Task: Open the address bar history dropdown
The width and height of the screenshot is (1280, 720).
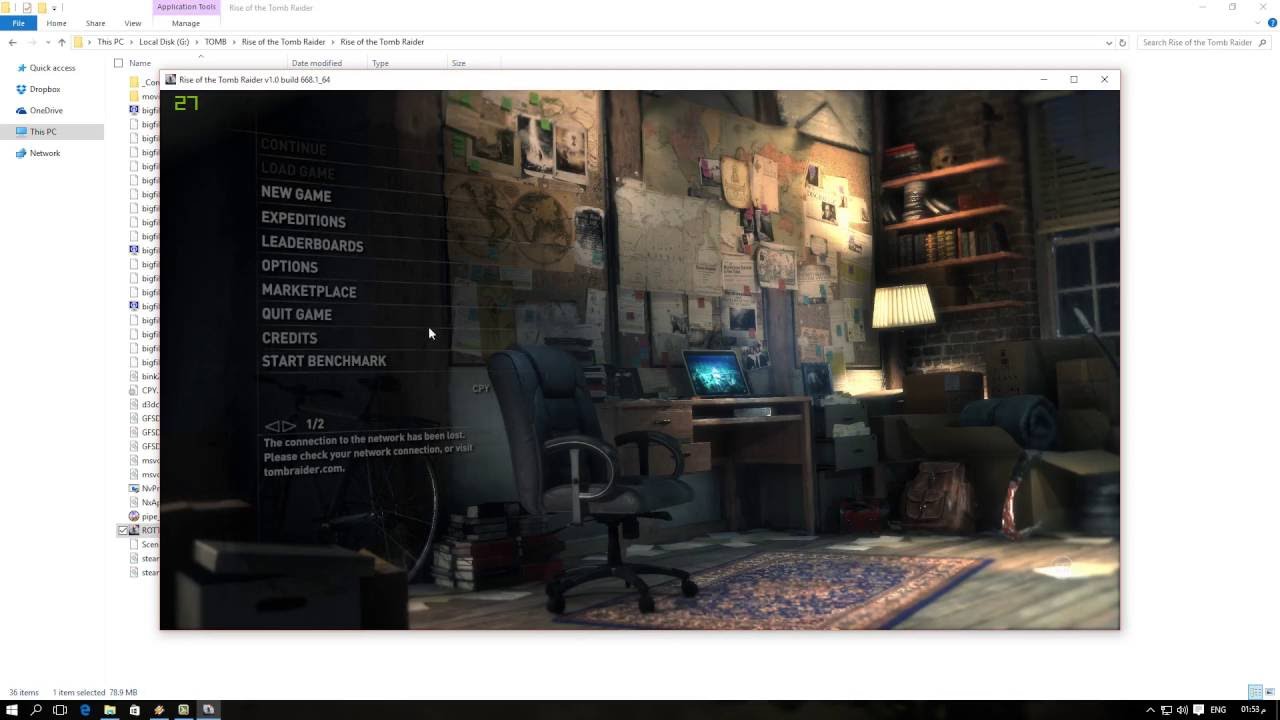Action: [x=1108, y=42]
